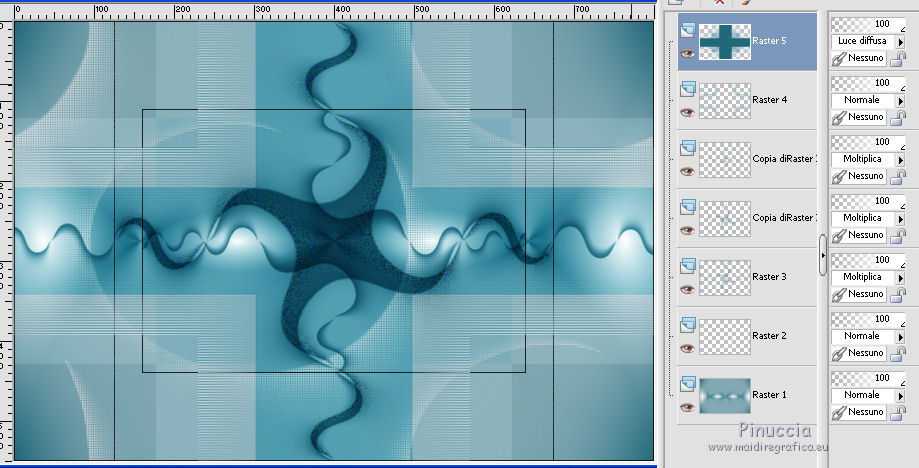Click the name of the Copia diRaster layer below Raster 4
The width and height of the screenshot is (919, 468).
tap(784, 159)
